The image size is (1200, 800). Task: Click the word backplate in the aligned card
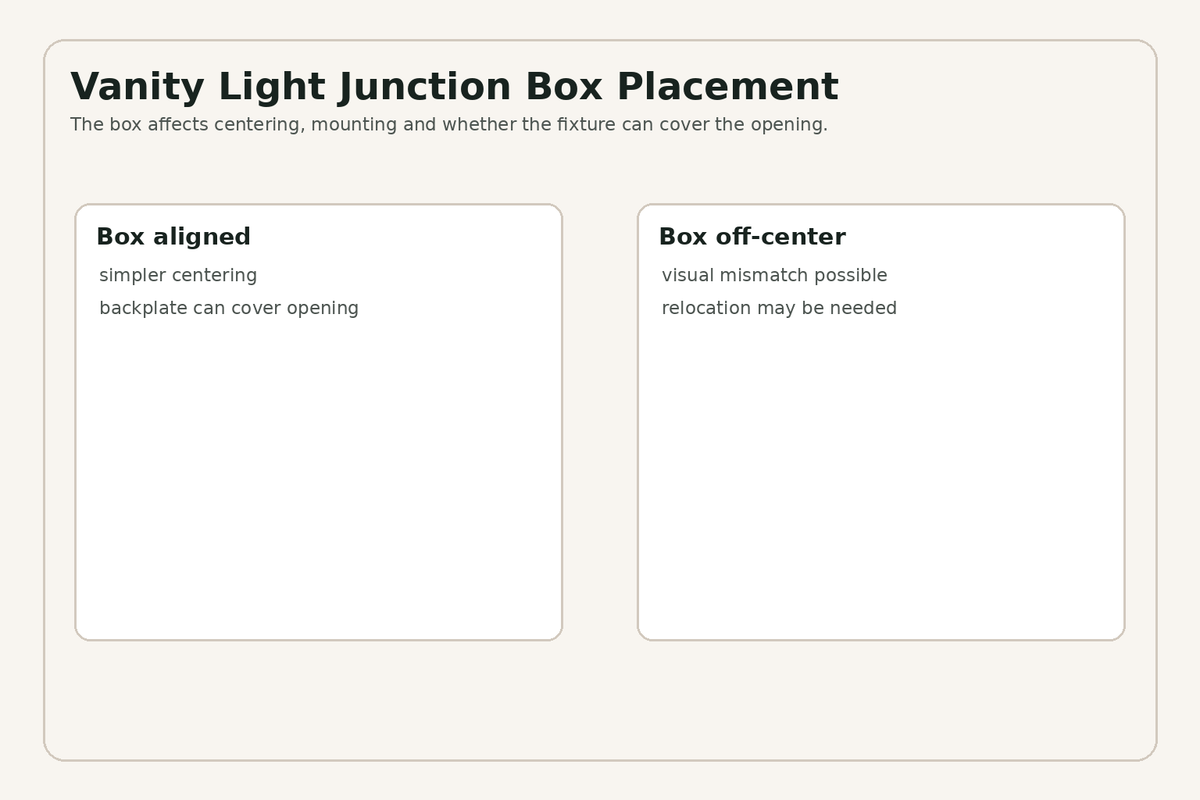point(143,308)
